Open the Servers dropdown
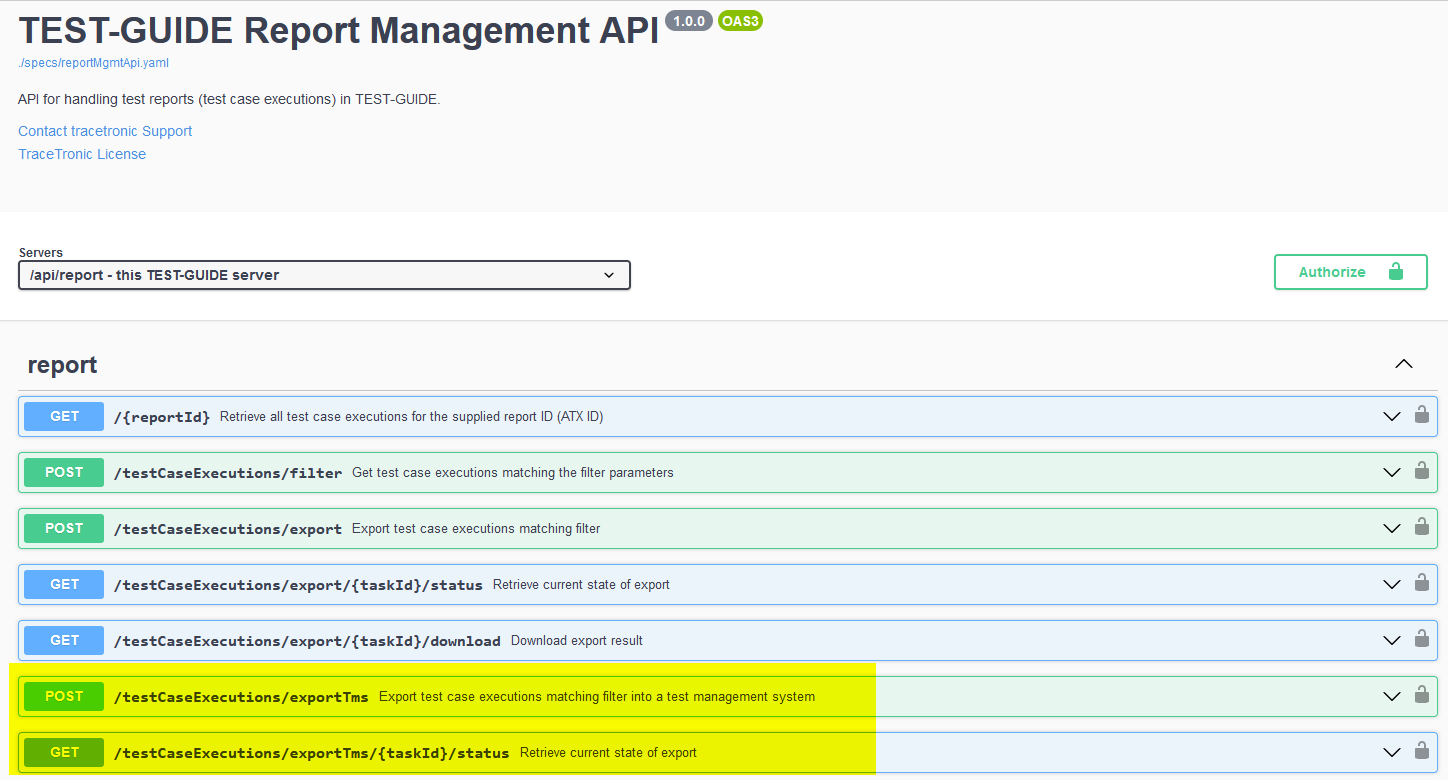This screenshot has height=780, width=1448. coord(324,275)
